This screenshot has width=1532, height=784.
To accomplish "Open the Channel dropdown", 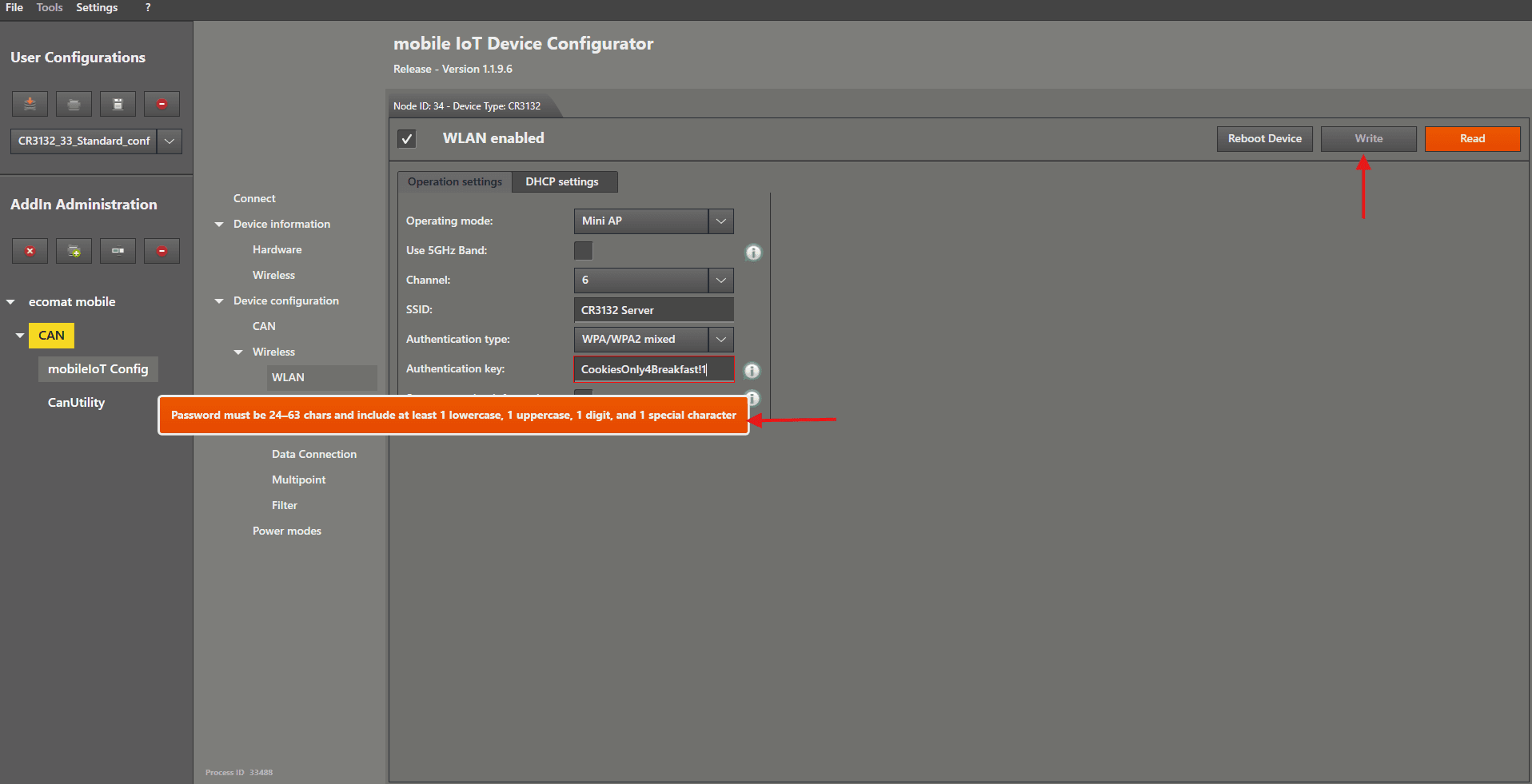I will pyautogui.click(x=720, y=281).
